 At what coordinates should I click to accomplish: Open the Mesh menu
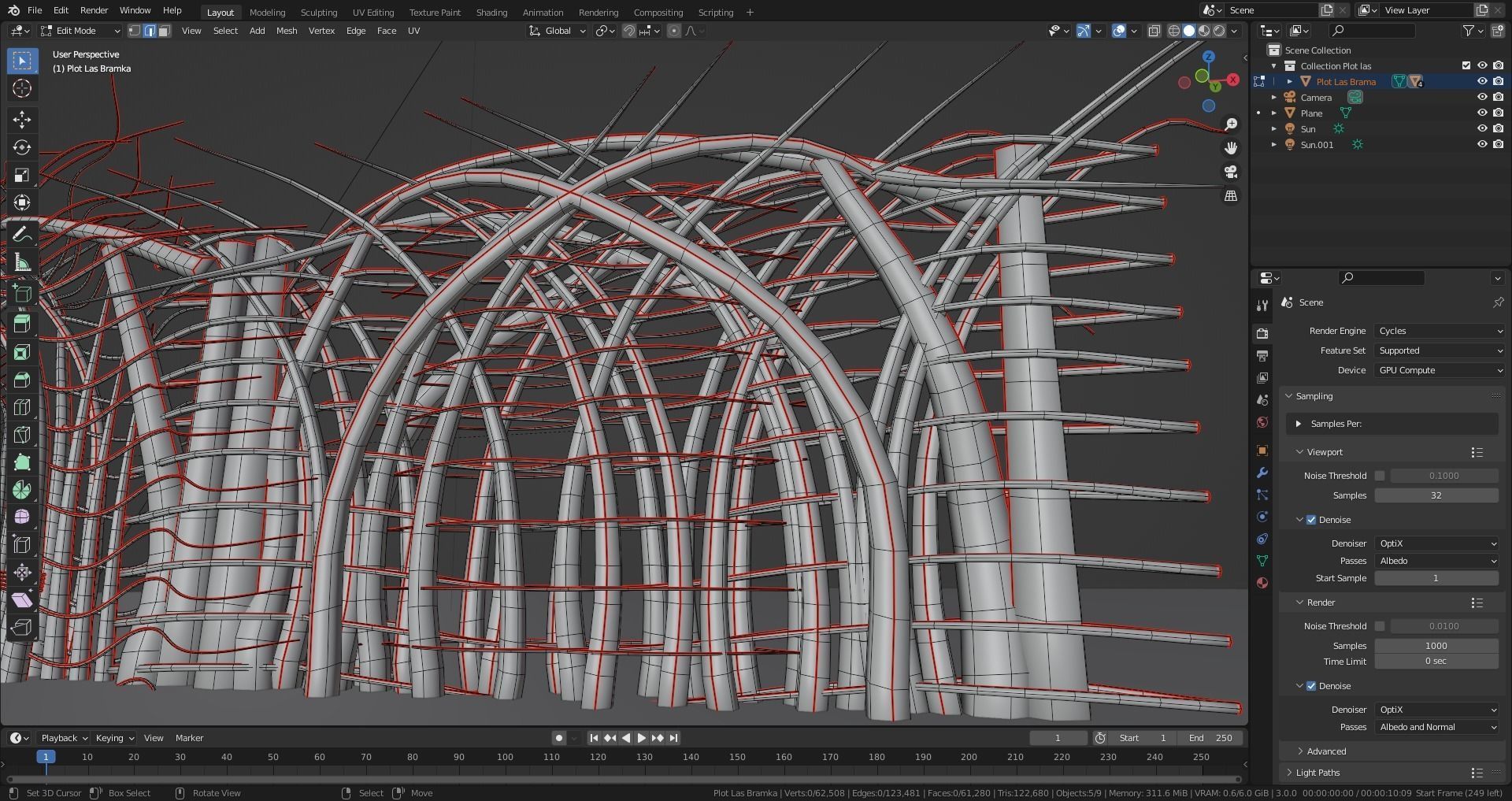(287, 31)
